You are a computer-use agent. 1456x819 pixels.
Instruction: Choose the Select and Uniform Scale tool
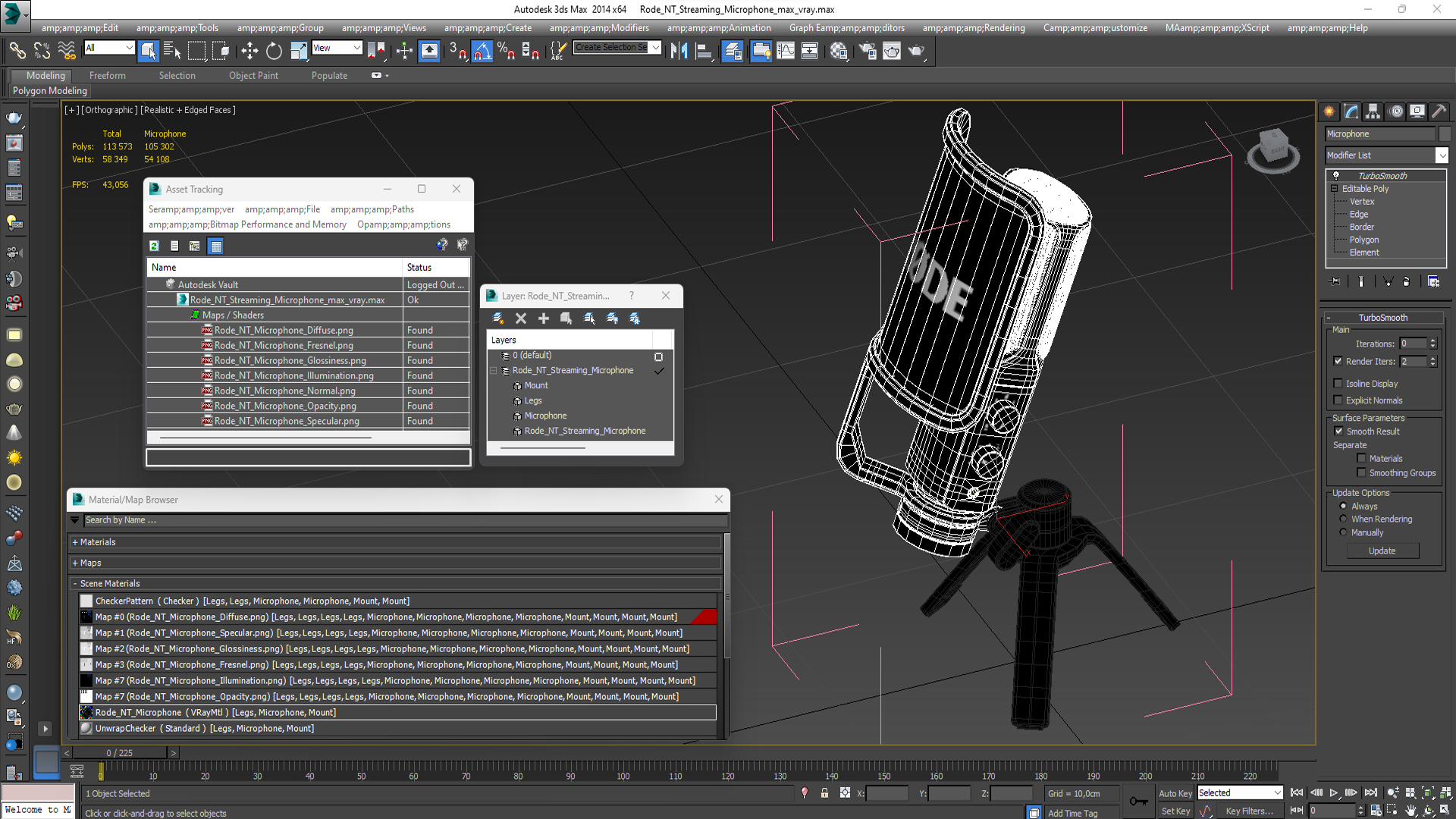pyautogui.click(x=299, y=51)
